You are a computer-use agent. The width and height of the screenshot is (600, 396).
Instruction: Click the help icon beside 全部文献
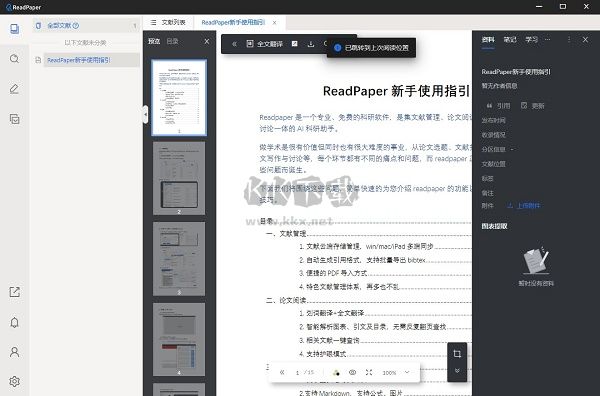coord(76,26)
